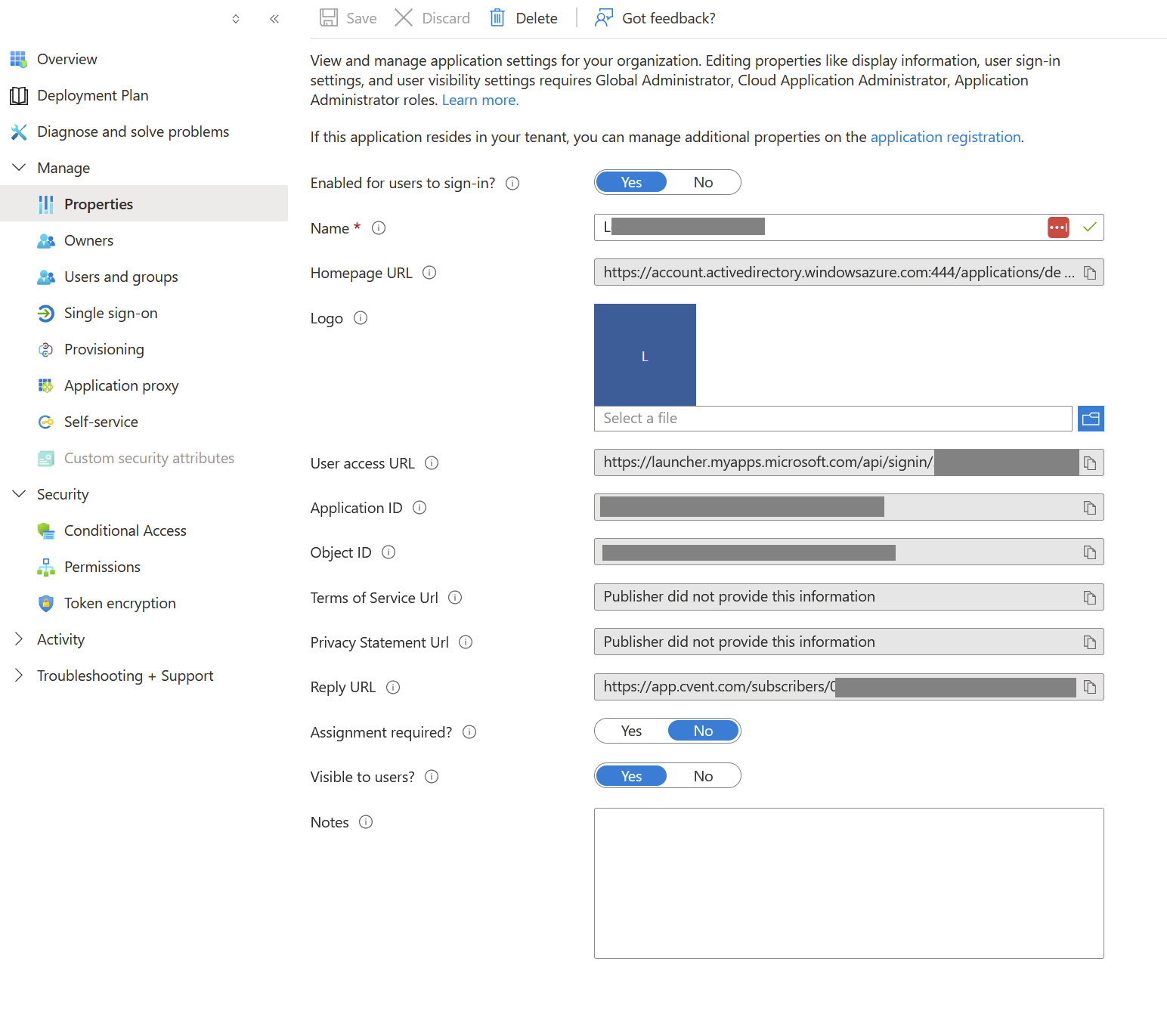The height and width of the screenshot is (1036, 1167).
Task: Collapse the Security section
Action: [x=19, y=494]
